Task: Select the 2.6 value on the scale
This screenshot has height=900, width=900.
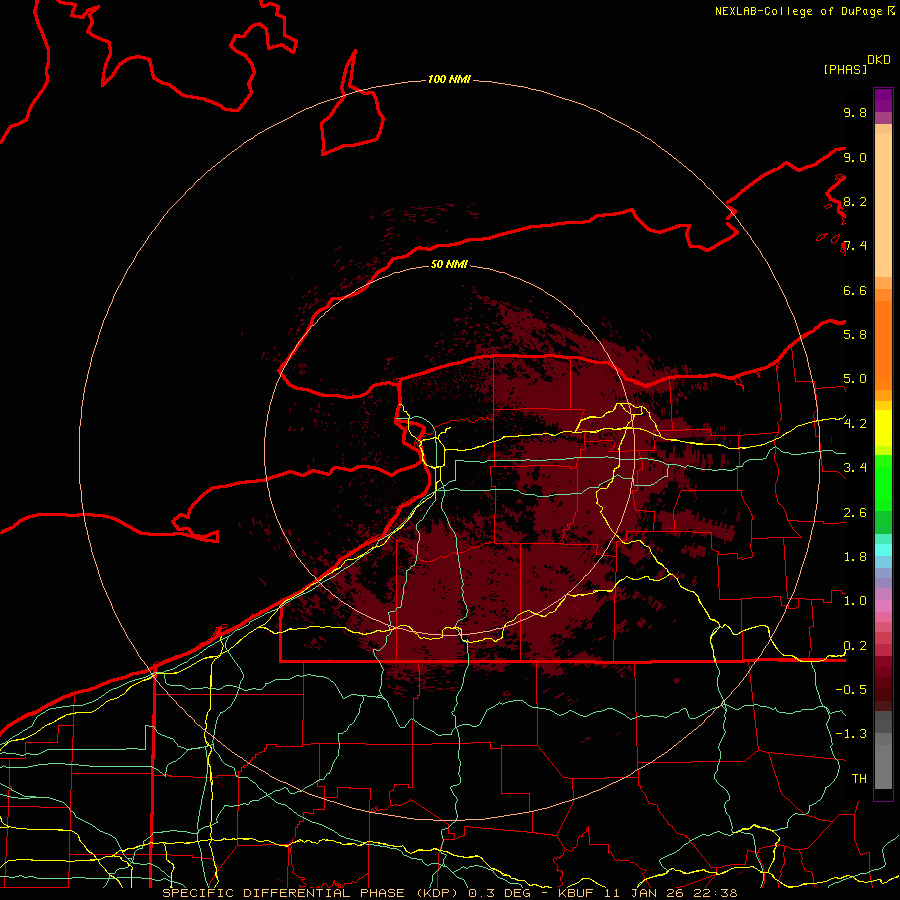Action: coord(855,513)
